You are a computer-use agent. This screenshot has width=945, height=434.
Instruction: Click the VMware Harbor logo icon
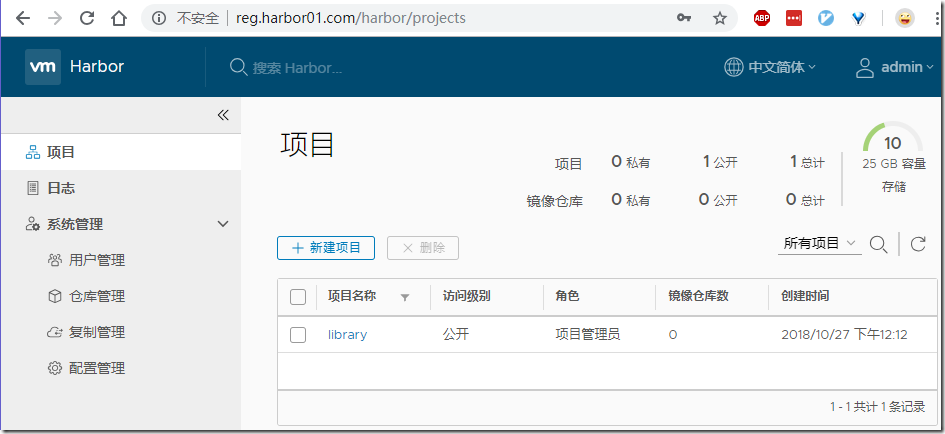43,67
